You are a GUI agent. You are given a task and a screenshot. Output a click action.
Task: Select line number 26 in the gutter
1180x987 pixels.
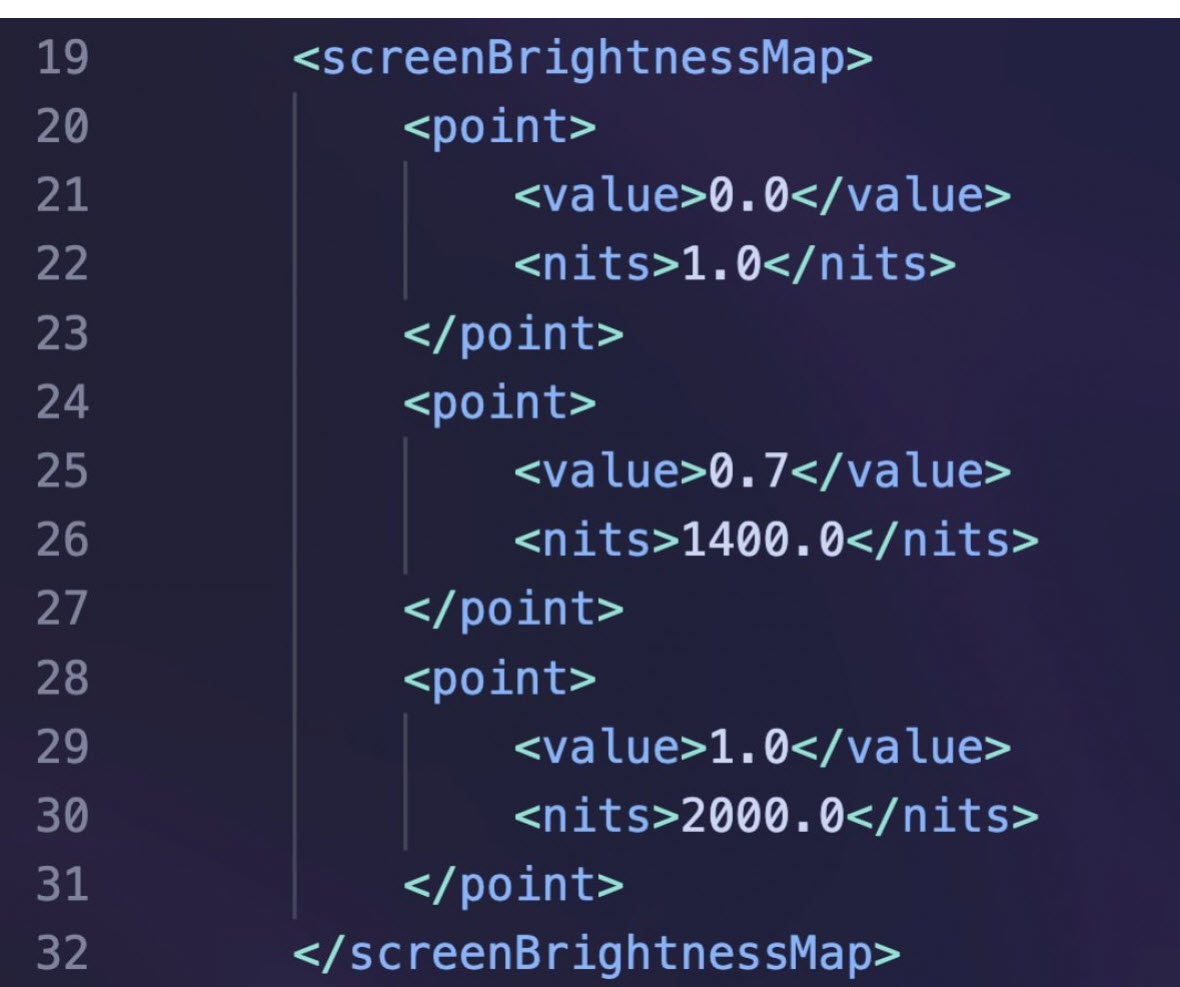click(62, 540)
